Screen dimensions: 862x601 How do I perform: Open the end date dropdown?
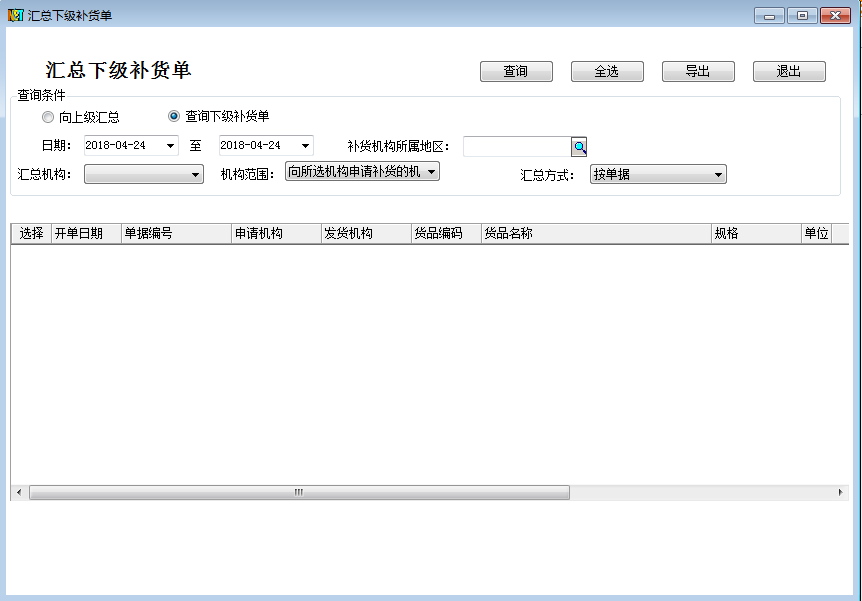click(305, 146)
